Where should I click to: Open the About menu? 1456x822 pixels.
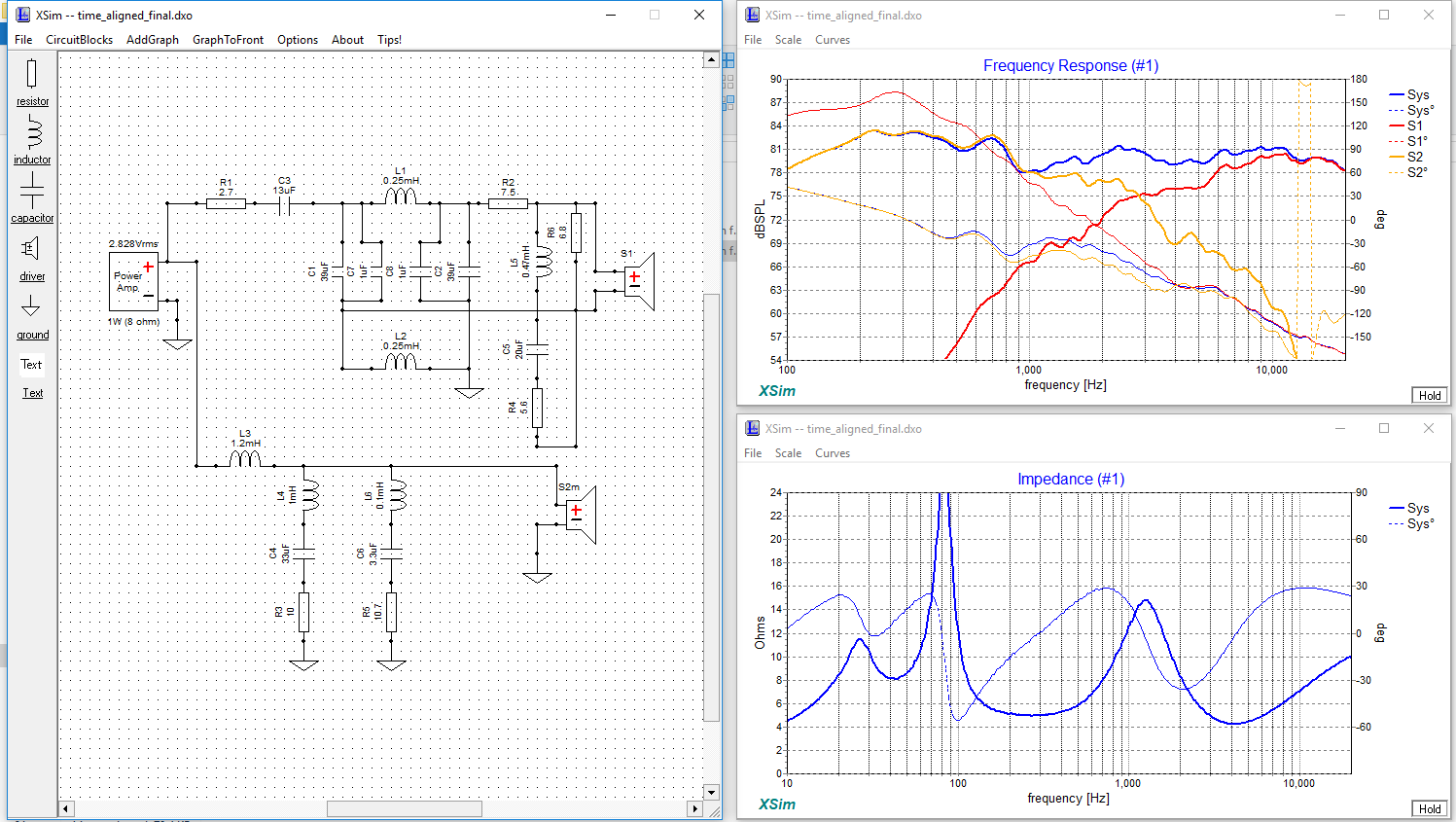point(347,40)
